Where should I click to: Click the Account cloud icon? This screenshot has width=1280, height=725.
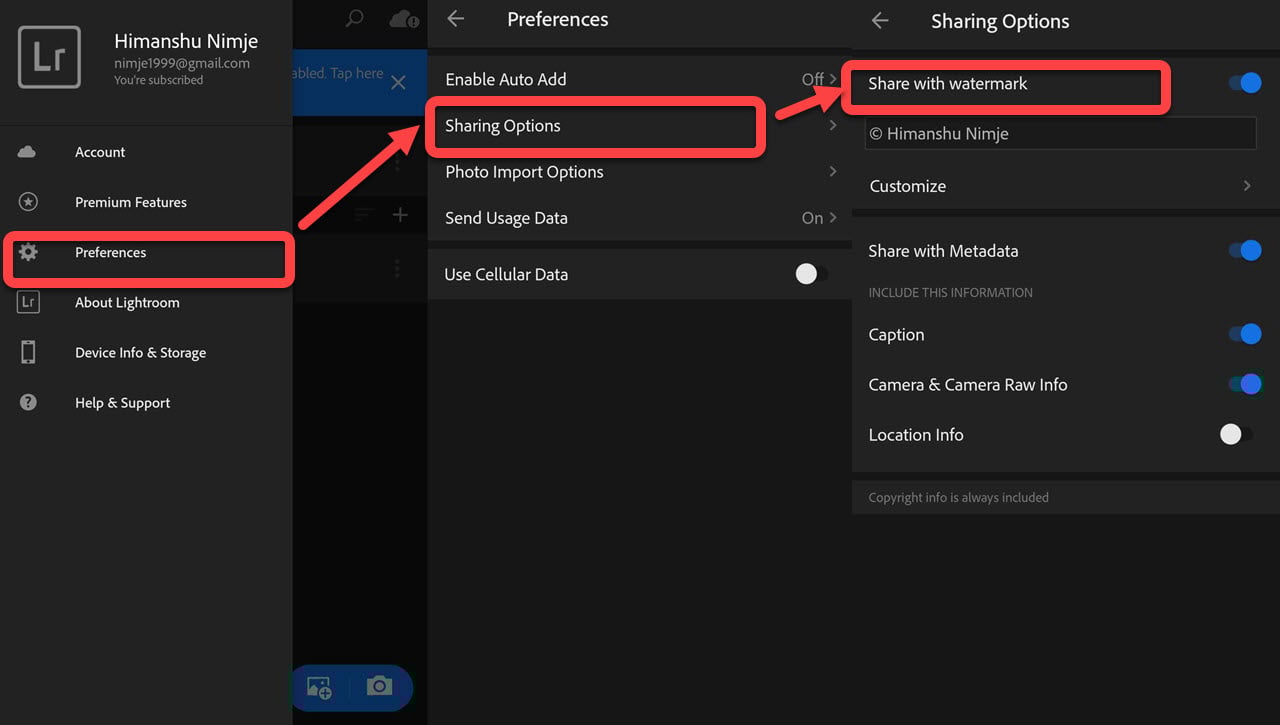28,152
